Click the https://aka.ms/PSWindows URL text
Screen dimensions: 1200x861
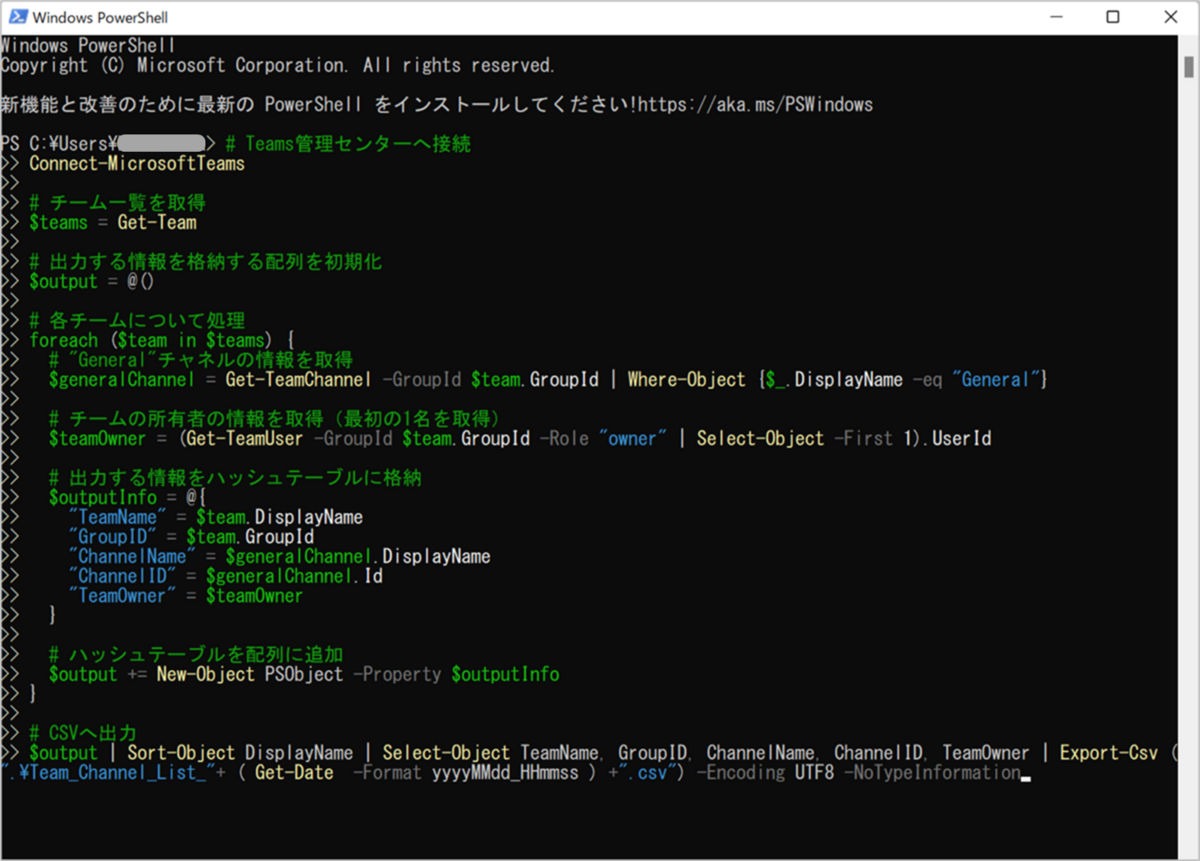click(x=755, y=104)
